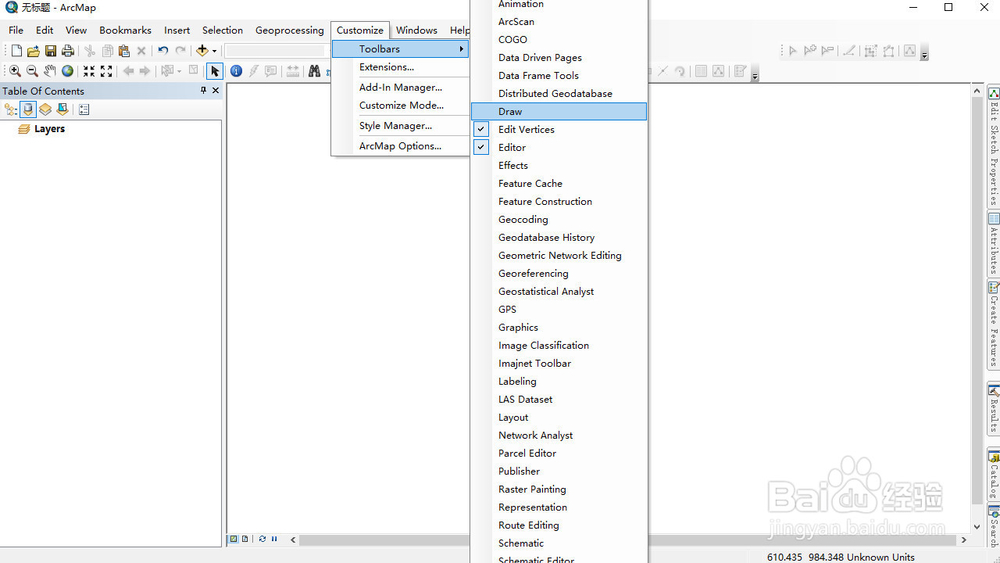Switch TOC to List By Selection
This screenshot has height=563, width=1000.
click(62, 110)
